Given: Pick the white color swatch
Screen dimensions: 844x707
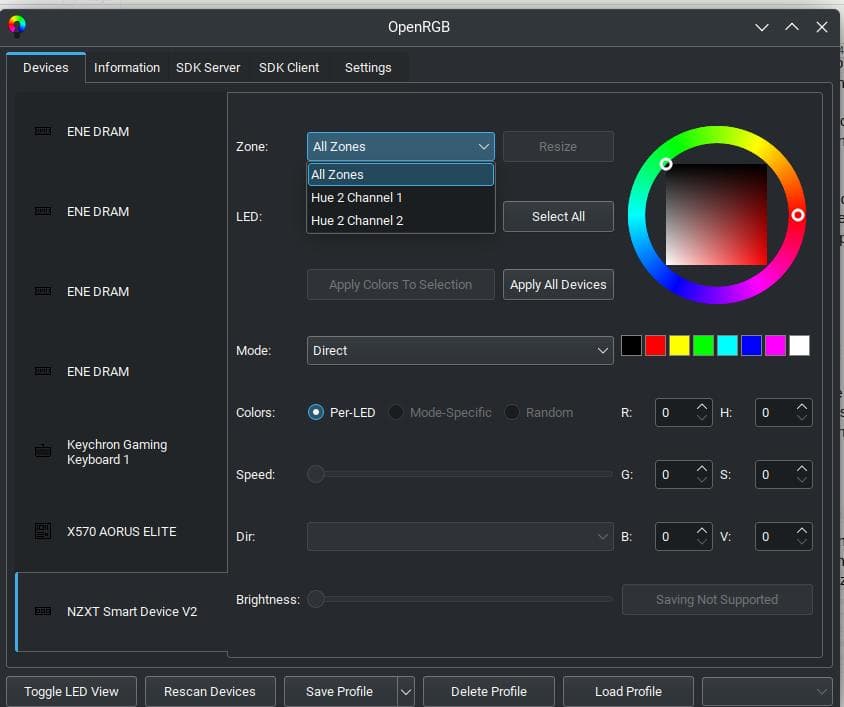Looking at the screenshot, I should tap(799, 345).
